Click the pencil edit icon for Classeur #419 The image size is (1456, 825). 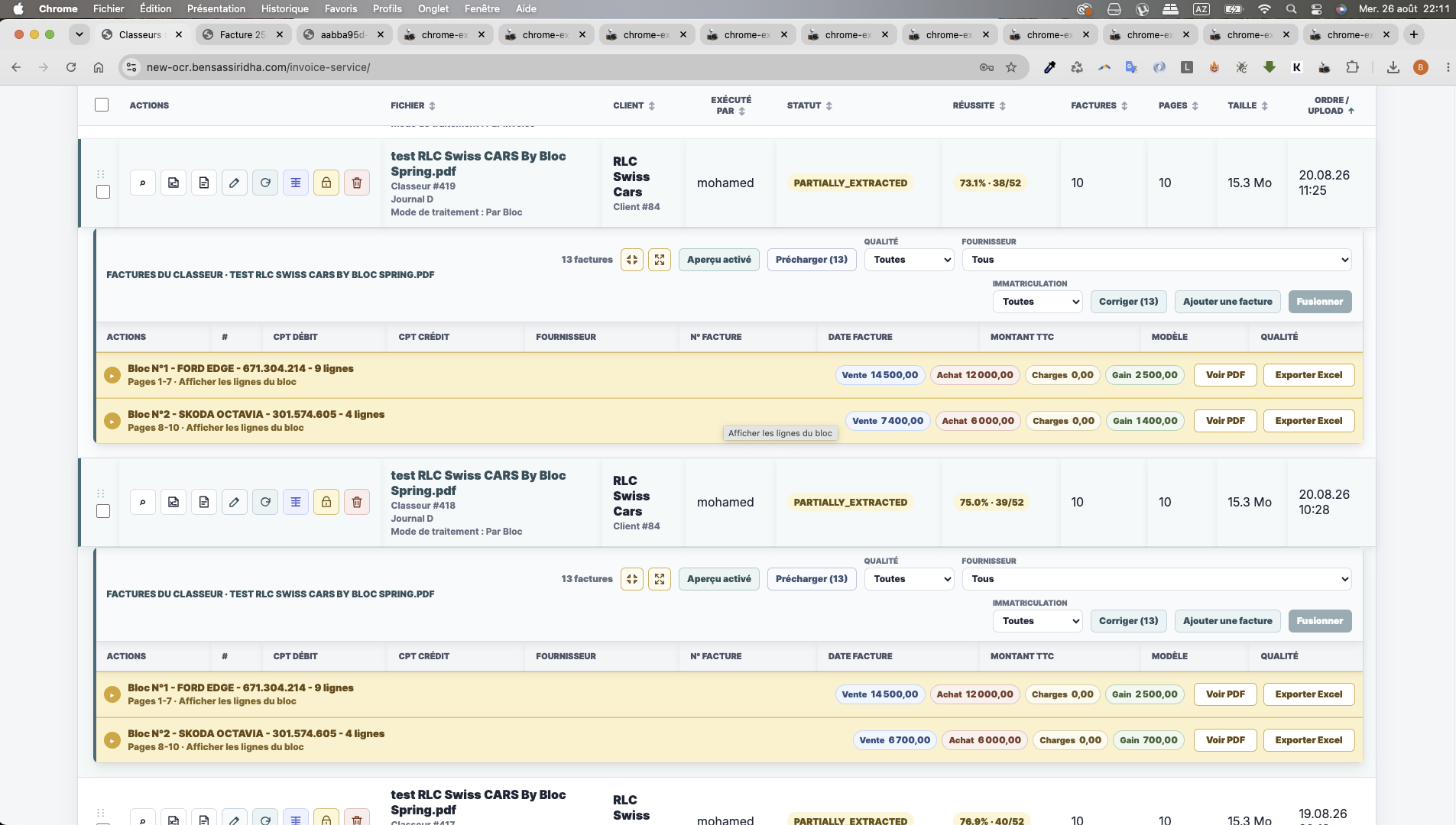click(x=235, y=183)
